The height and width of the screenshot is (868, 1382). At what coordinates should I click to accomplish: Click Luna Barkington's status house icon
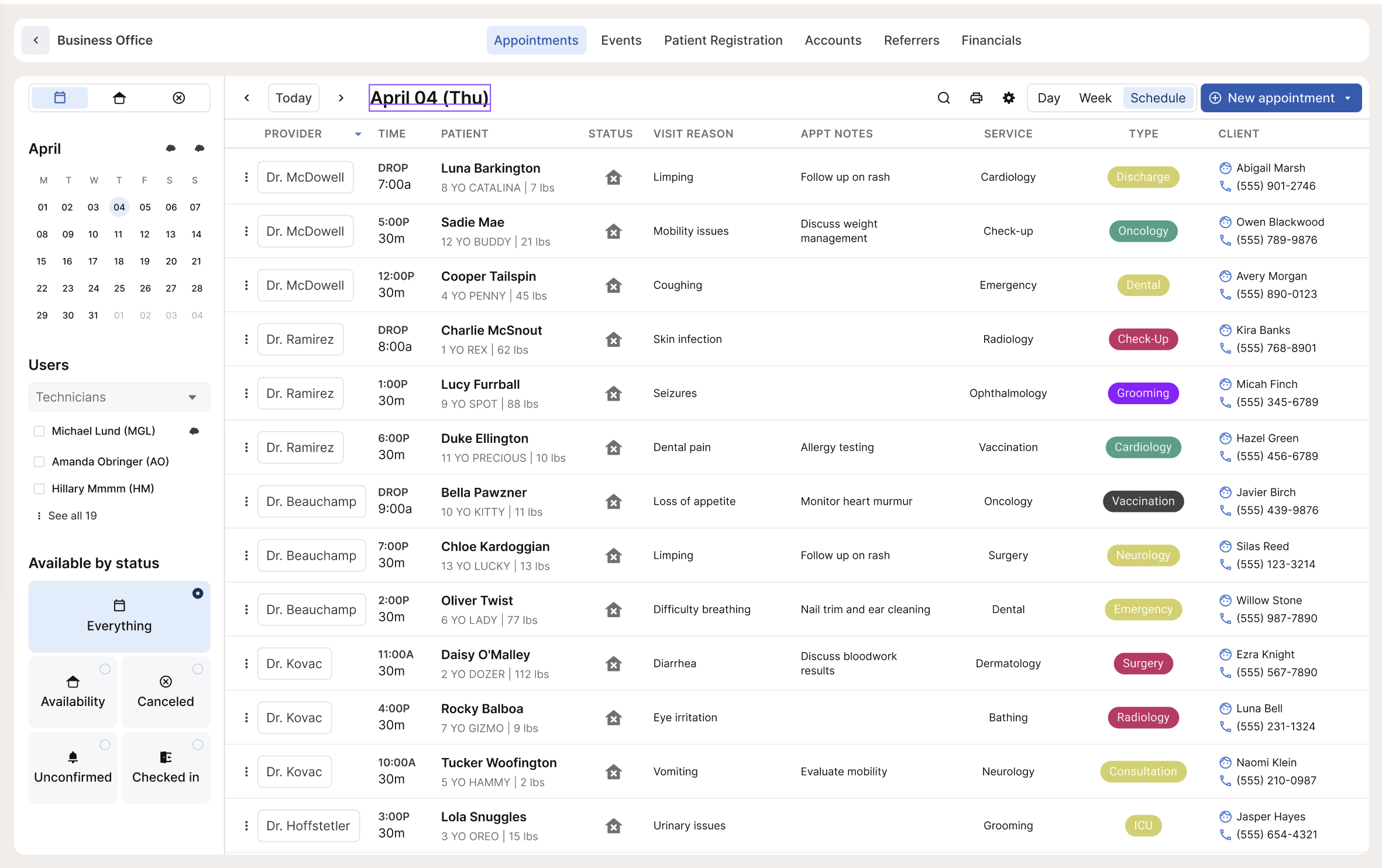613,177
